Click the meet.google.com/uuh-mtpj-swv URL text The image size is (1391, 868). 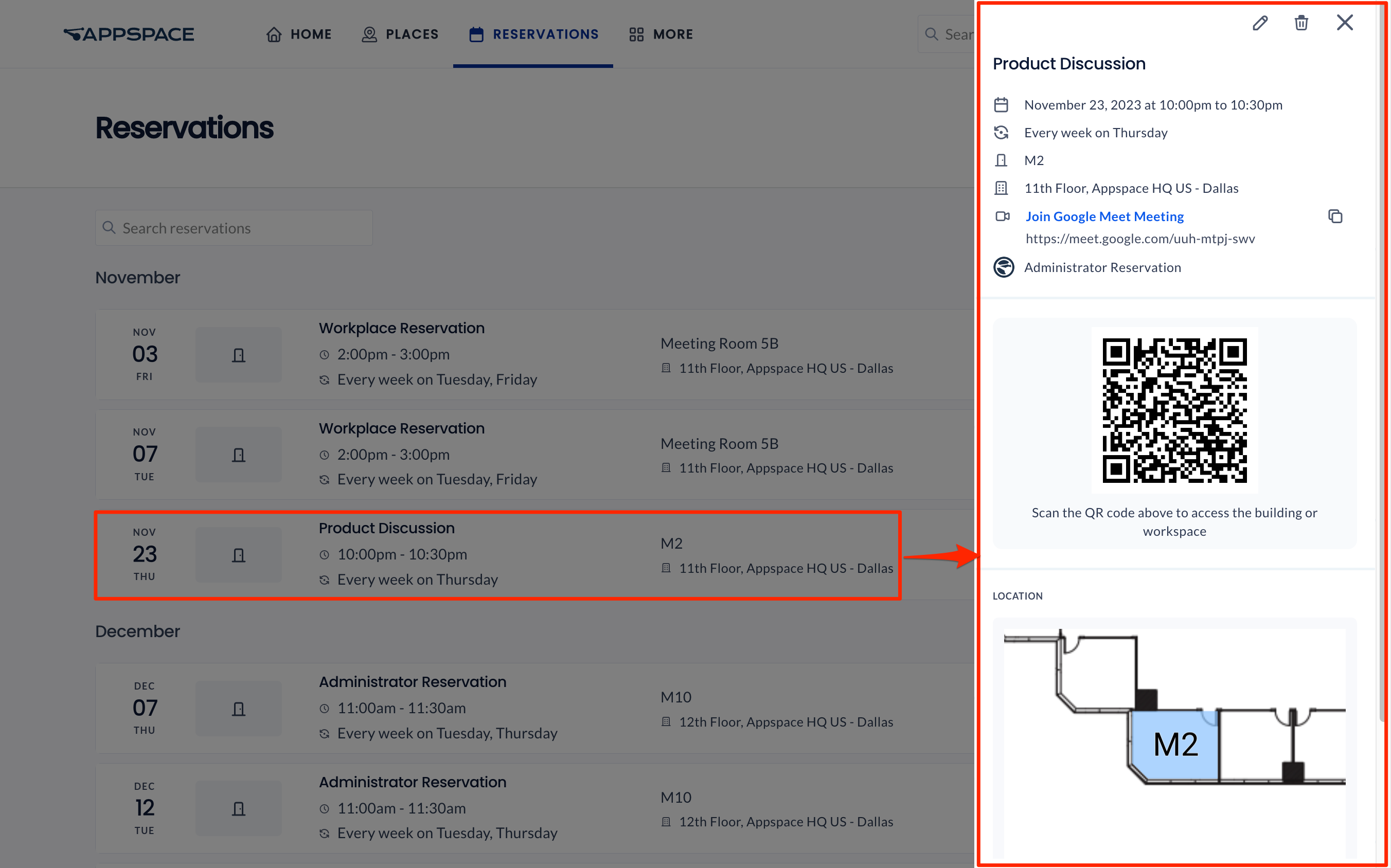tap(1139, 239)
